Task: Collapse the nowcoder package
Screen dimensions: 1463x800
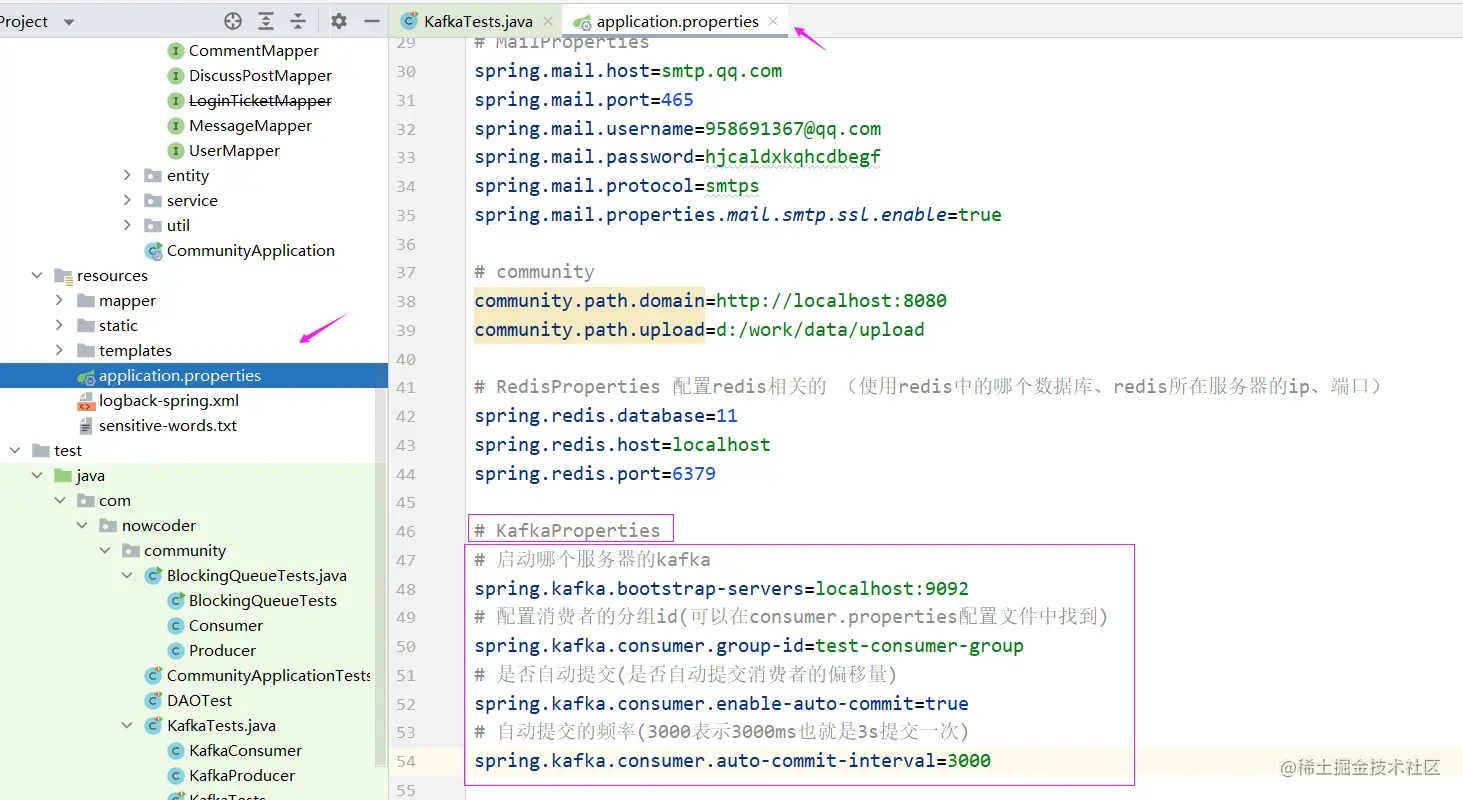Action: click(82, 525)
